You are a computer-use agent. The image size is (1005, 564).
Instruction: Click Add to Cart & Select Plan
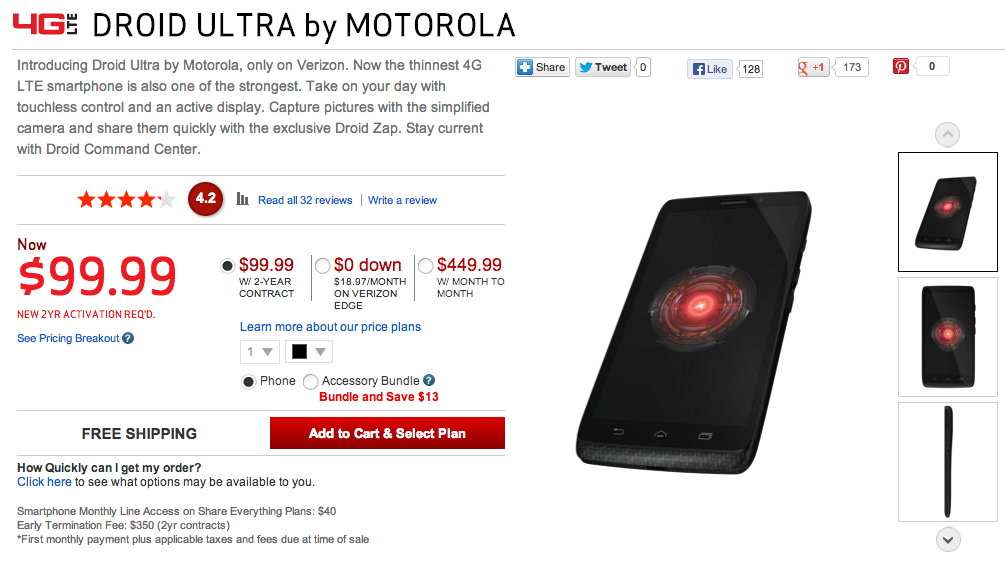click(x=387, y=433)
